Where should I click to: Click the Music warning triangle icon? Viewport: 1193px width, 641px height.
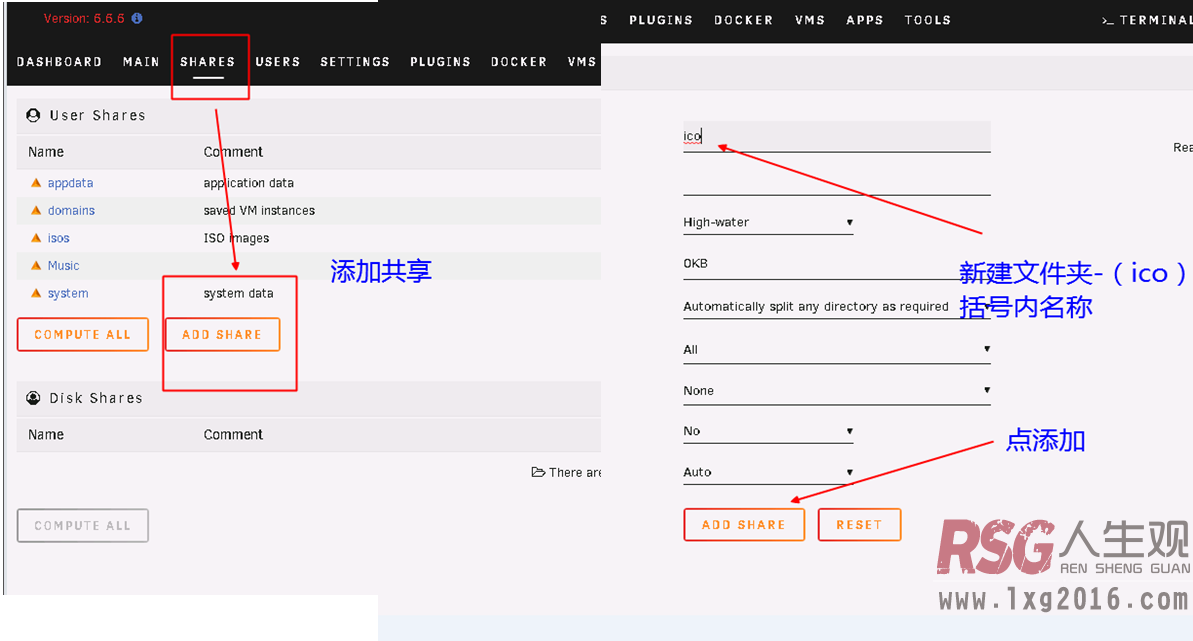tap(36, 265)
